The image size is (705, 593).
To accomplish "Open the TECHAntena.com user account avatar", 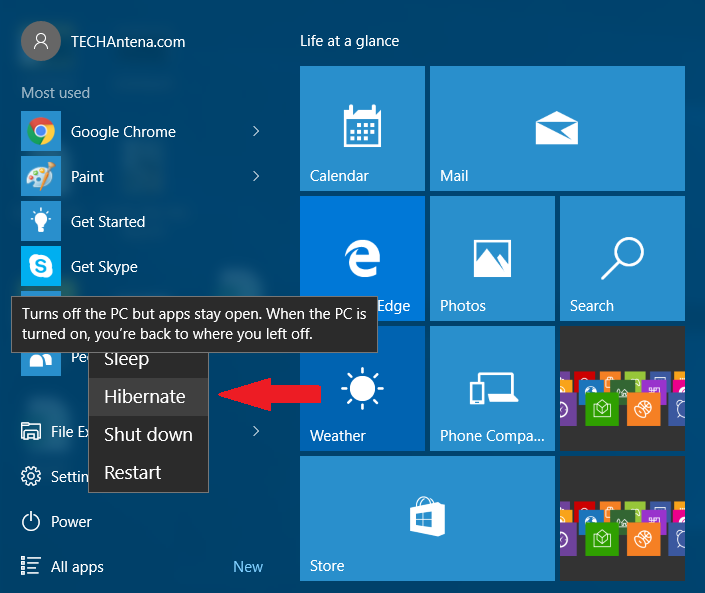I will [x=41, y=41].
